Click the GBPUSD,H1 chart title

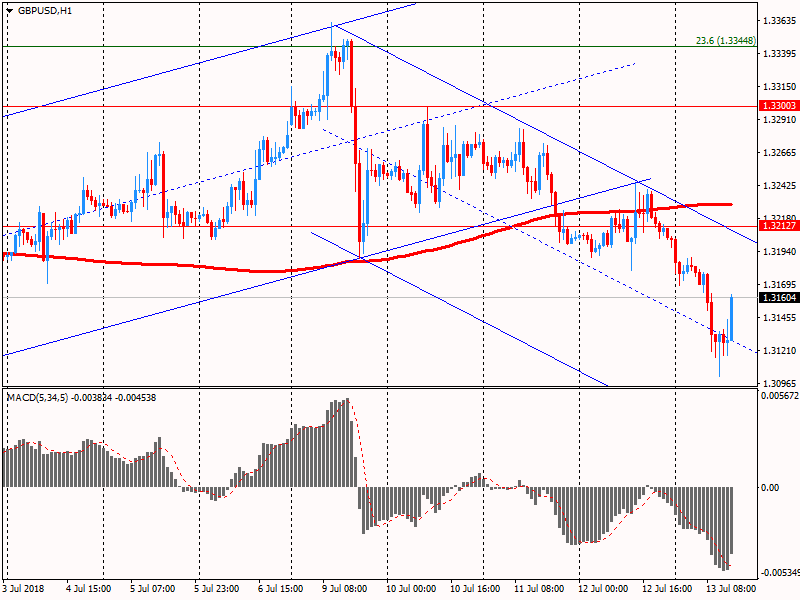point(45,10)
